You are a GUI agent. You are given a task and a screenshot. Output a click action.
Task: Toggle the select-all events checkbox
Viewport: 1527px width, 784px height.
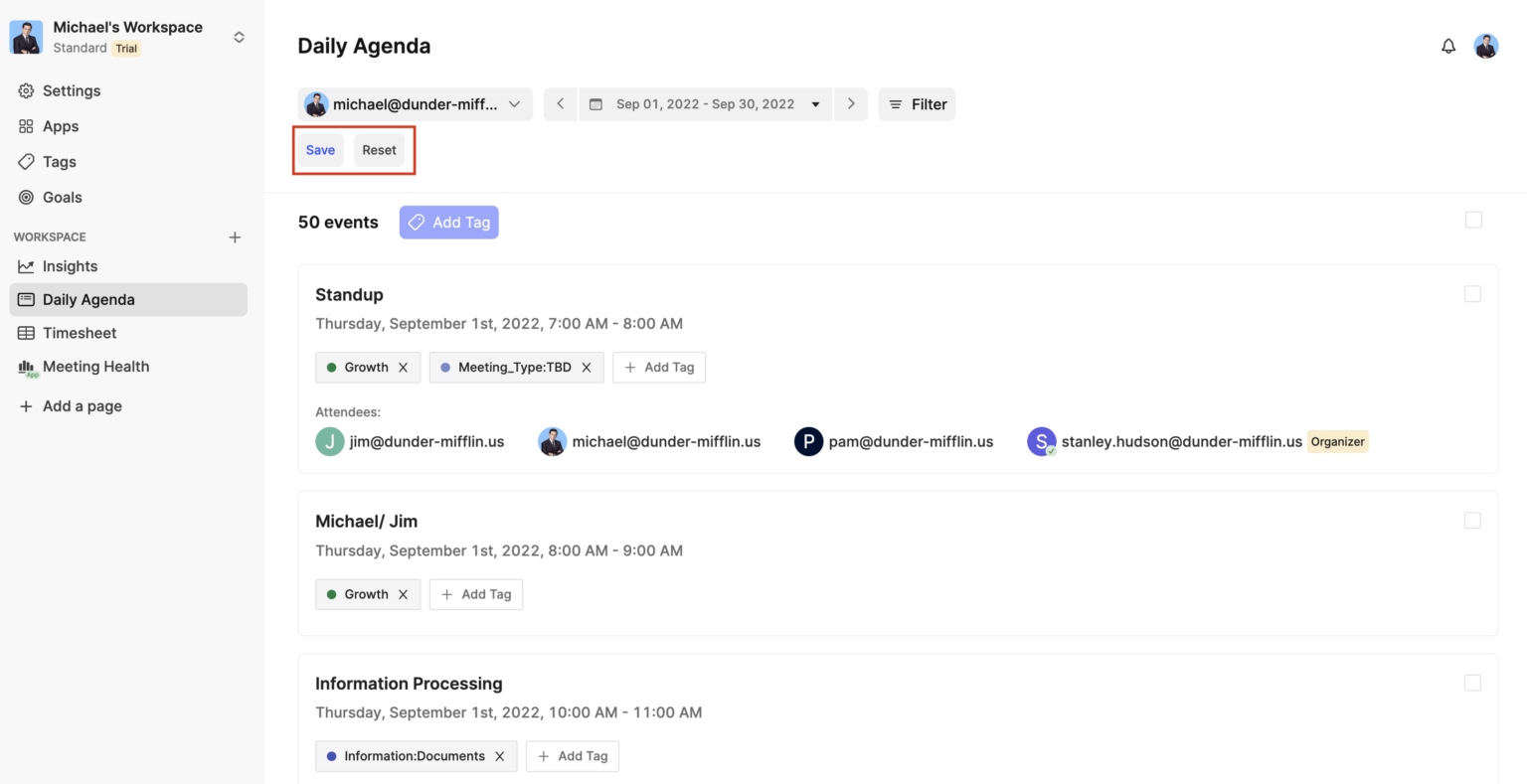[1473, 220]
